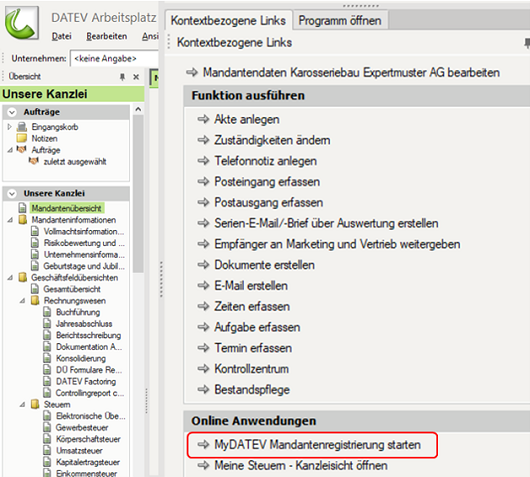Viewport: 530px width, 477px height.
Task: Collapse the Aufträge tree node
Action: pos(10,150)
